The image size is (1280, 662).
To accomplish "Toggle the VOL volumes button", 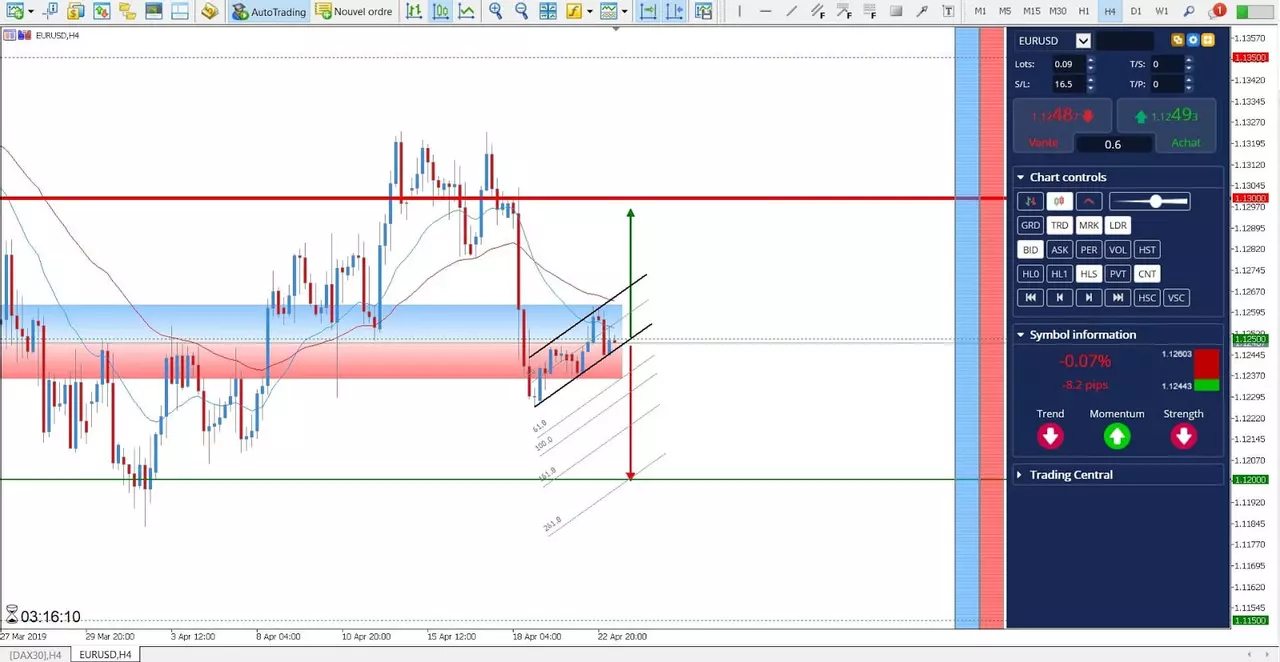I will (1118, 250).
